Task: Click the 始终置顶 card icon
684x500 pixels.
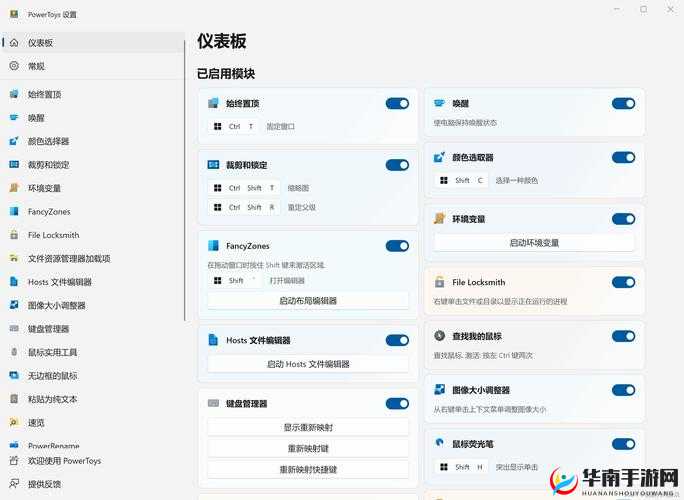Action: click(x=213, y=103)
